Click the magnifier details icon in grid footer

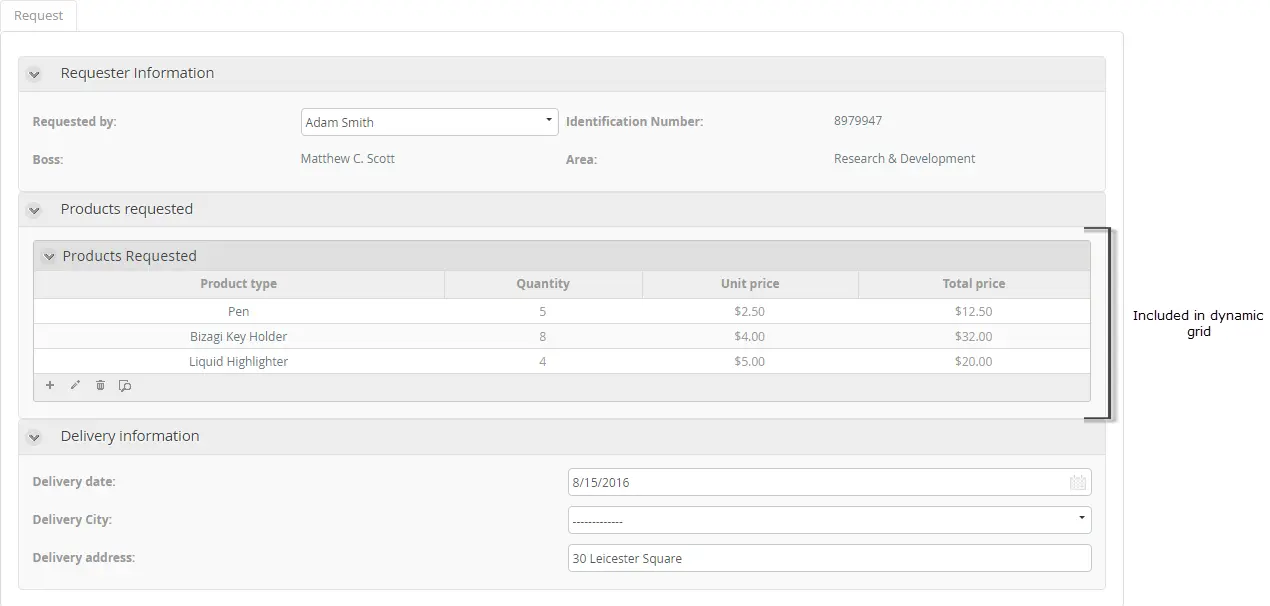[x=125, y=385]
